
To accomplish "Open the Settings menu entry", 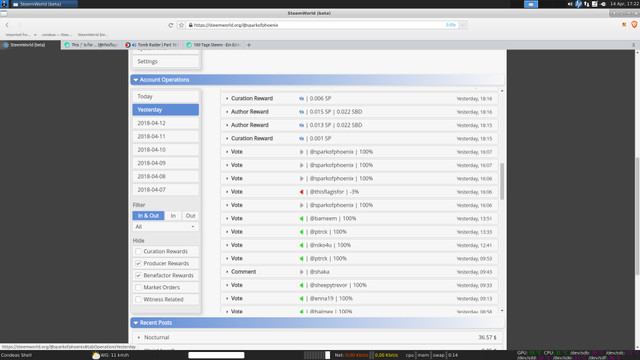I will tap(165, 61).
